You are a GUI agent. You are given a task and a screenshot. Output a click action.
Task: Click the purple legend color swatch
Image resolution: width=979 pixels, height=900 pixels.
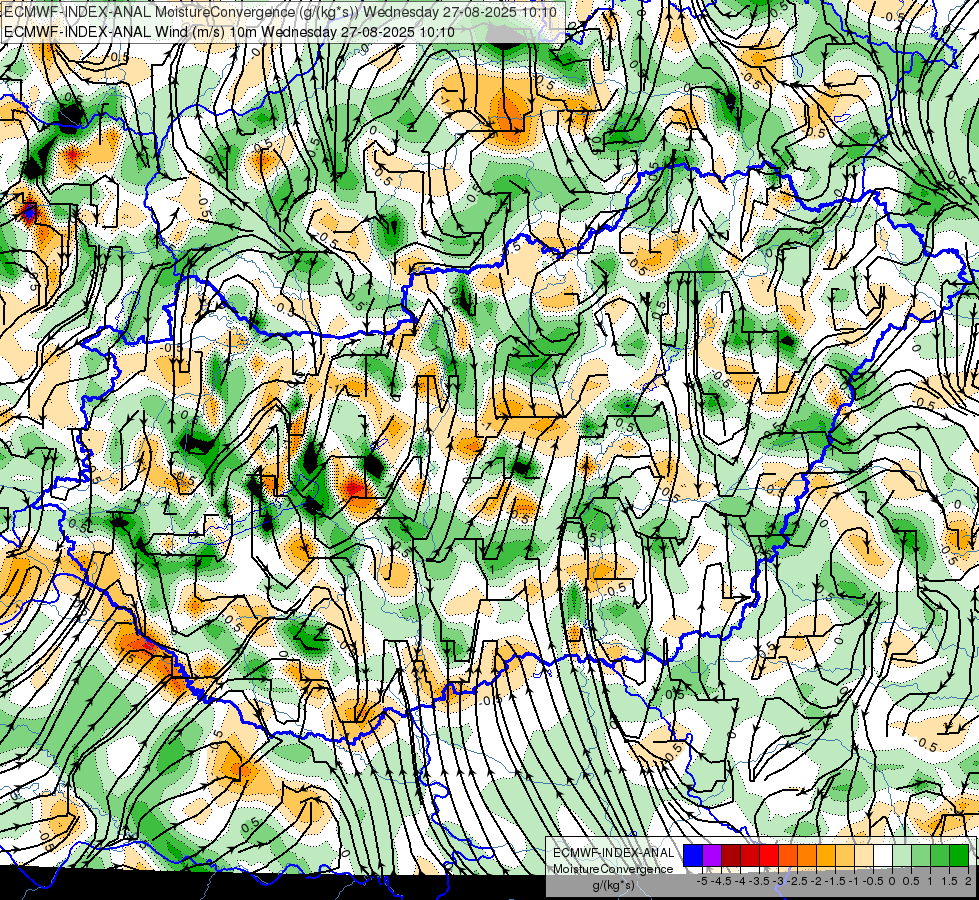click(712, 856)
